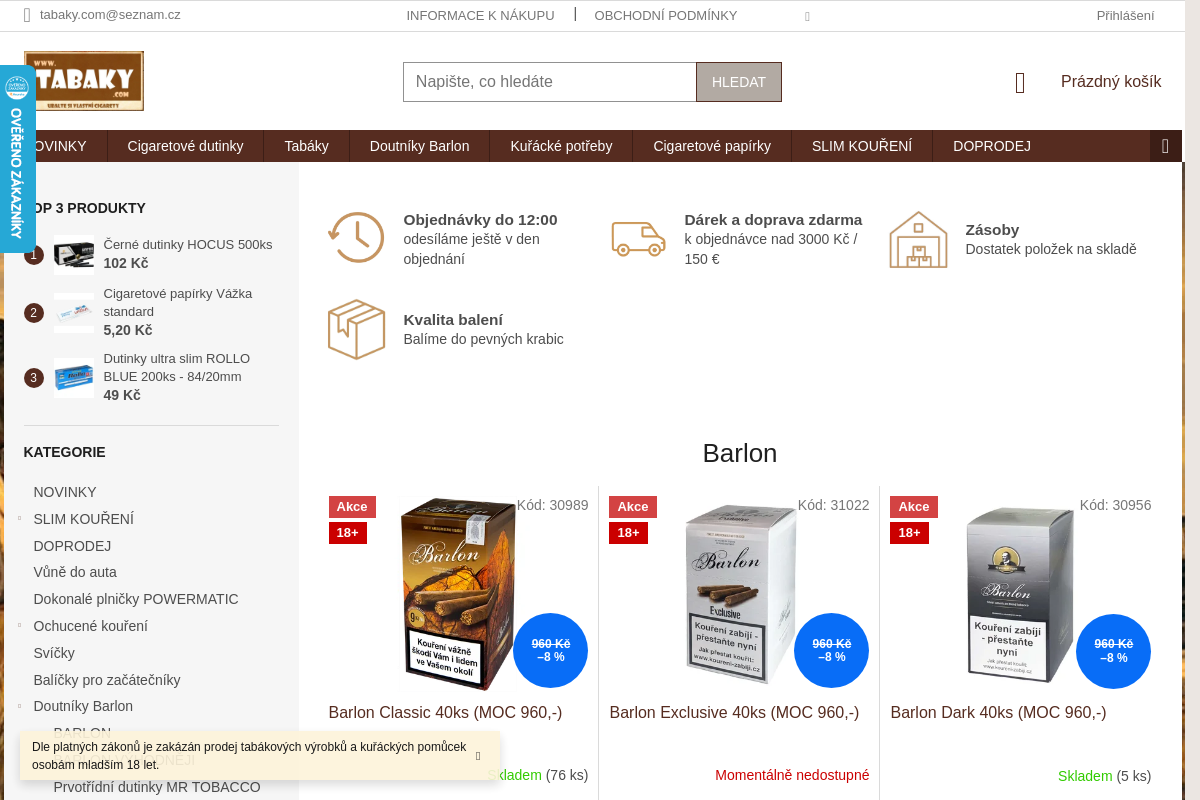Open Barlon Exclusive 40ks product title
The image size is (1200, 800).
(x=734, y=713)
